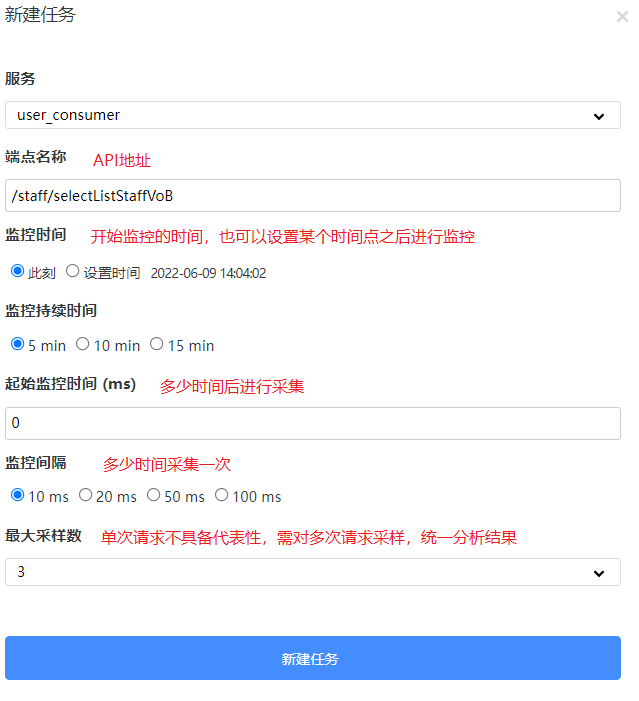
Task: Click the chevron arrow of 最大采样数 select
Action: 599,573
